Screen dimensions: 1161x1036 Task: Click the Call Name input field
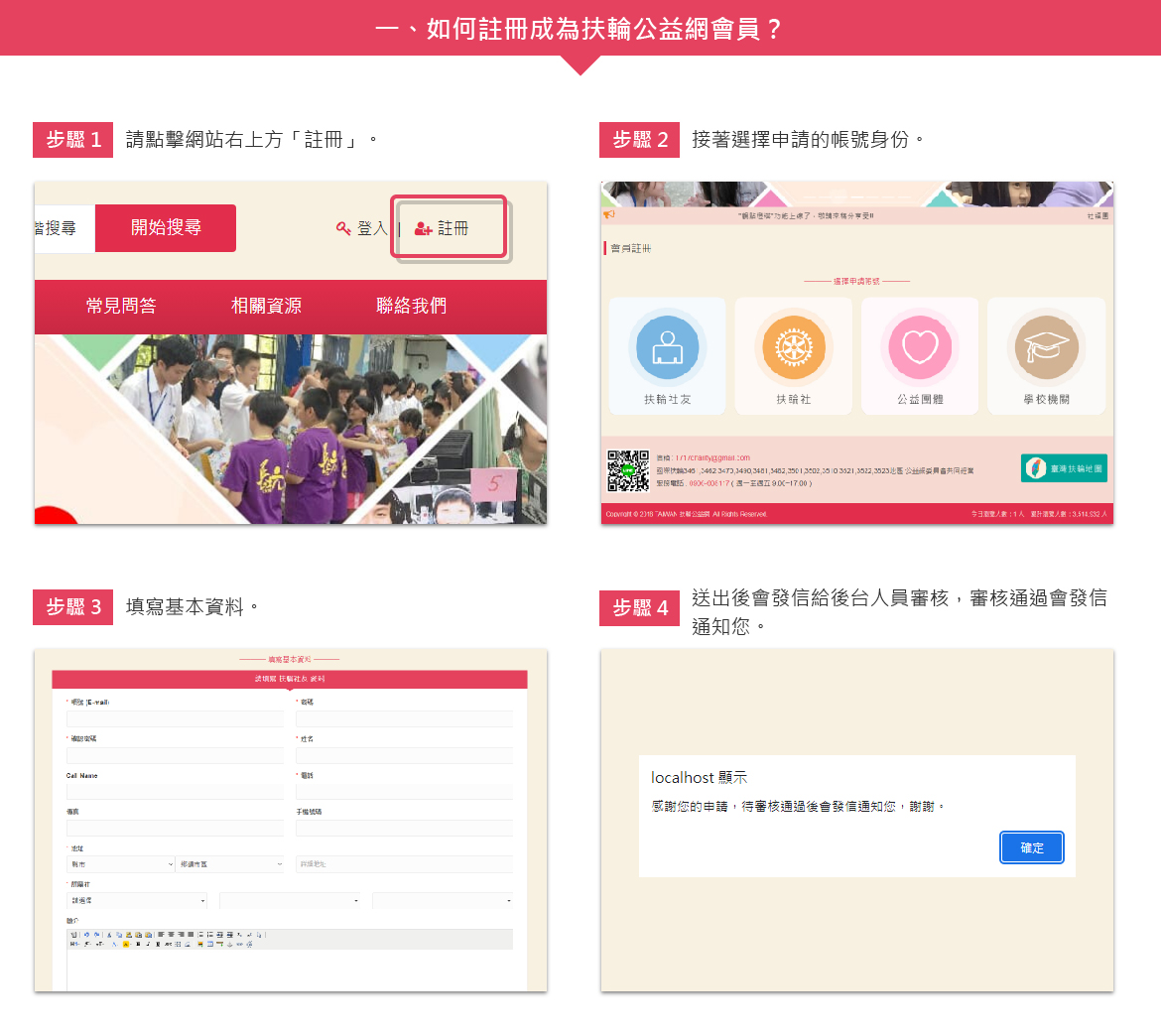click(175, 792)
